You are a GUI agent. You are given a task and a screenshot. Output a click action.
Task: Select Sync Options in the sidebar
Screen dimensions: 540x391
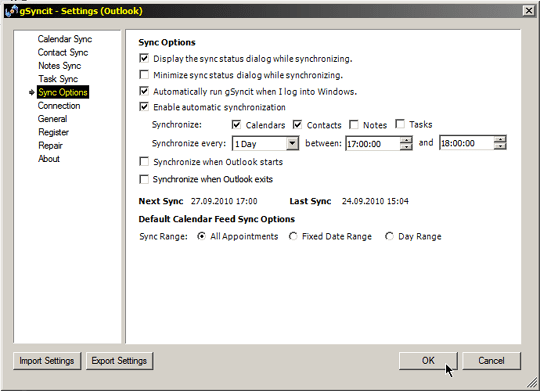pos(63,92)
